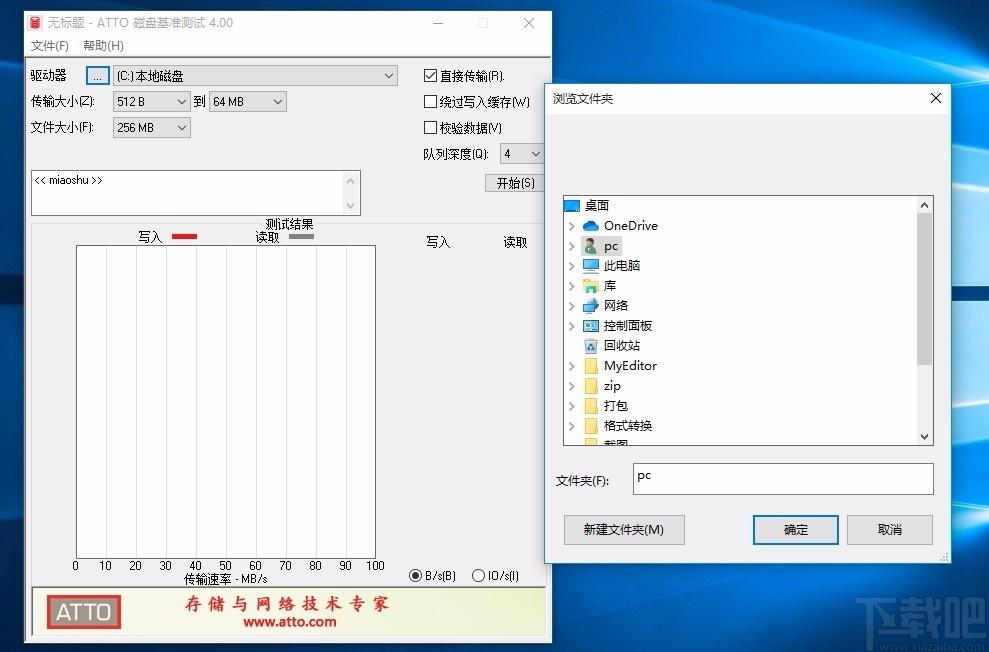Click the 取消 cancel button
Viewport: 989px width, 652px height.
tap(889, 530)
